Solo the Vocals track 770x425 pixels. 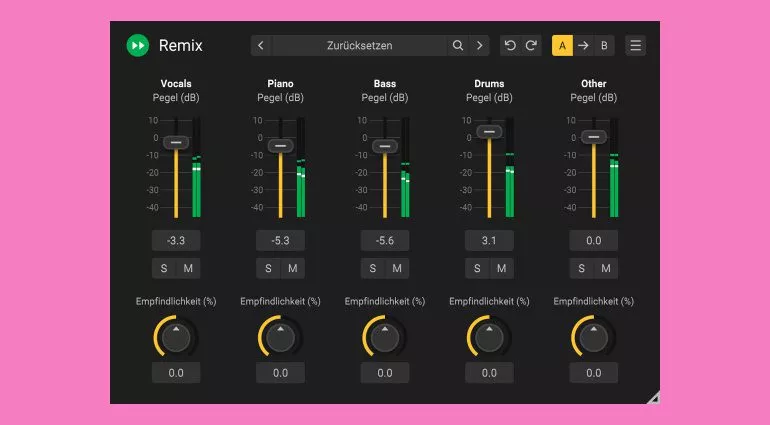tap(164, 268)
